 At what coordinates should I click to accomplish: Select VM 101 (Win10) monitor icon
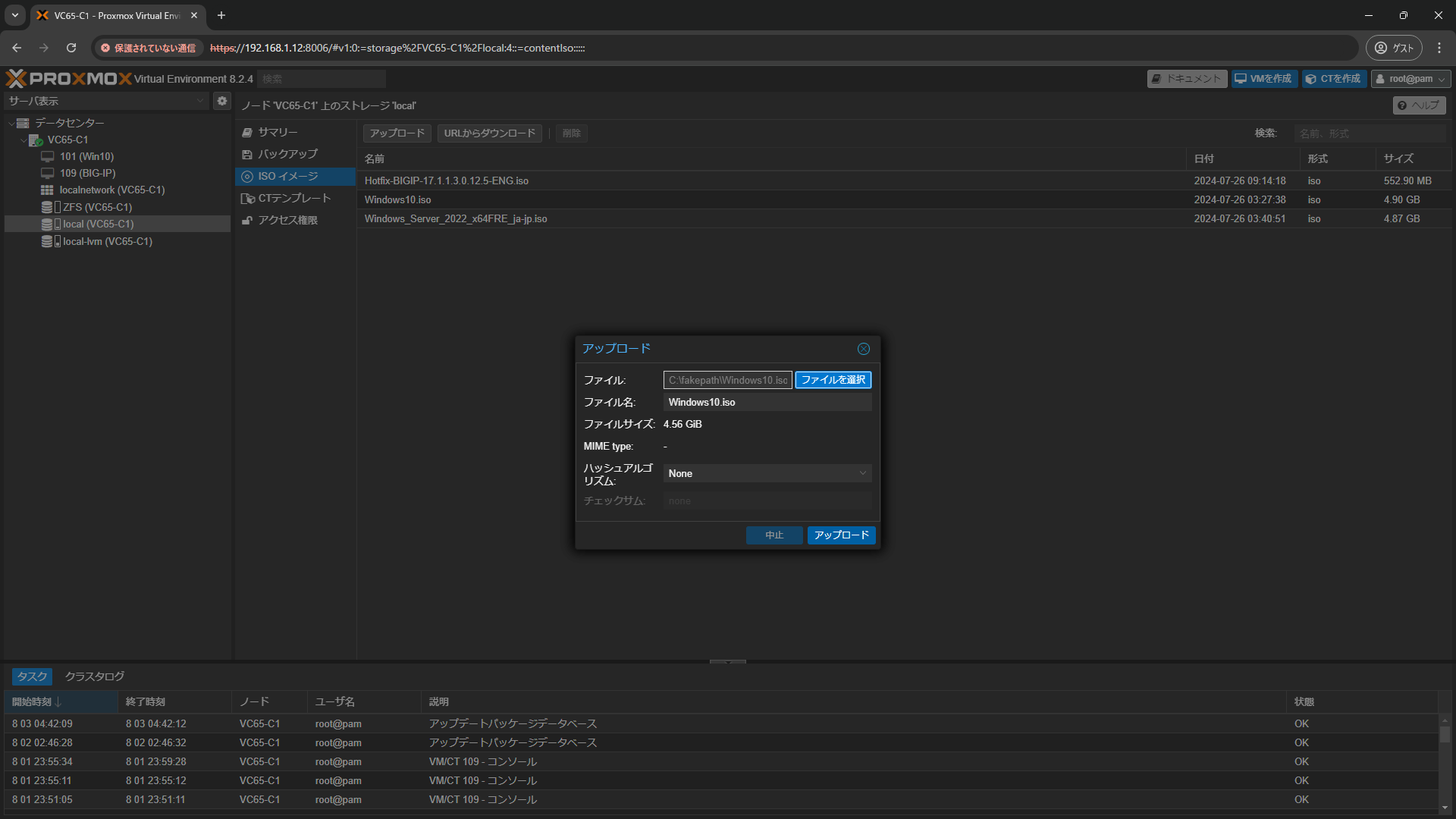[48, 156]
